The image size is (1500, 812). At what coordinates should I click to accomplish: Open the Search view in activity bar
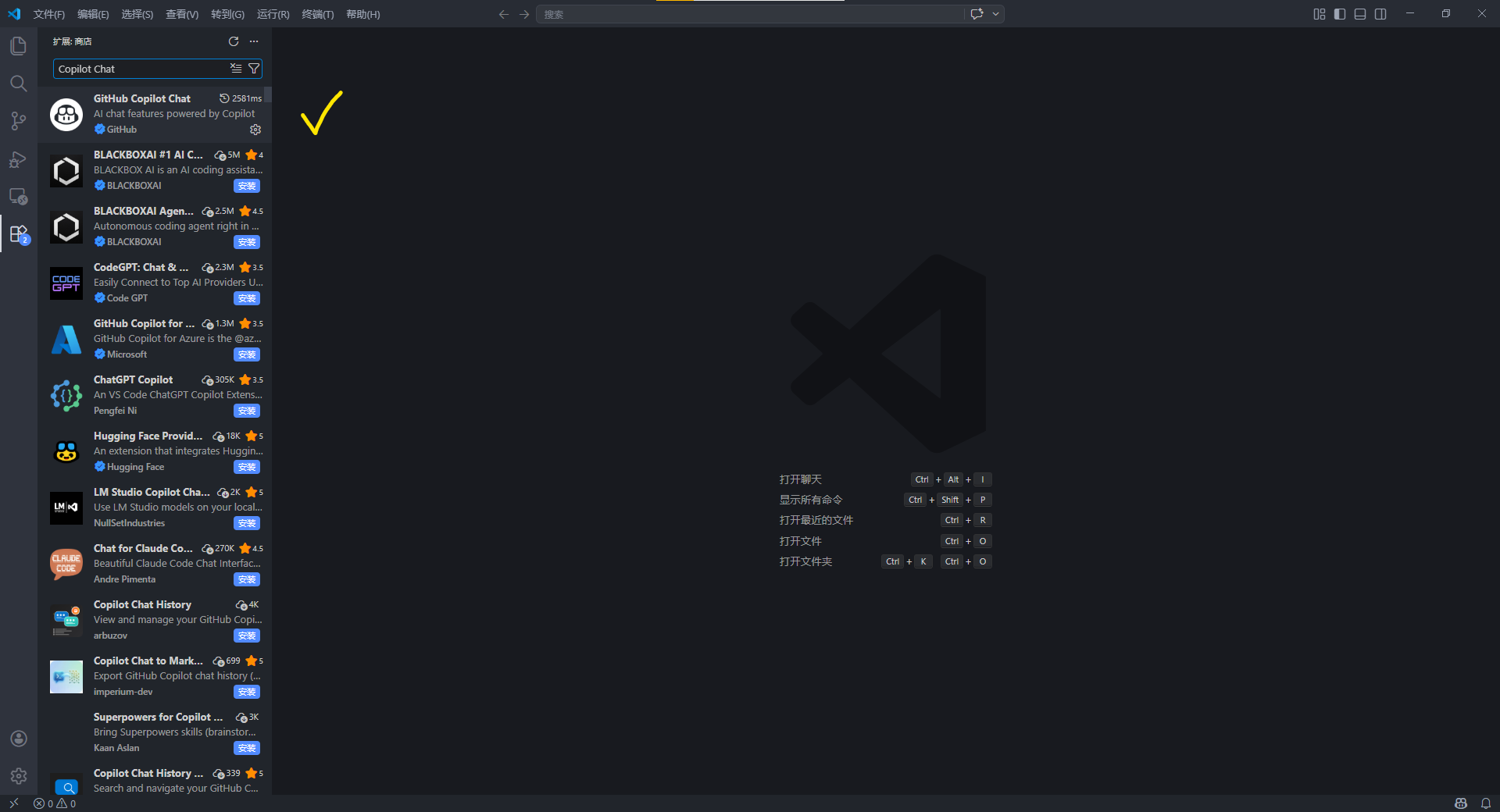18,84
